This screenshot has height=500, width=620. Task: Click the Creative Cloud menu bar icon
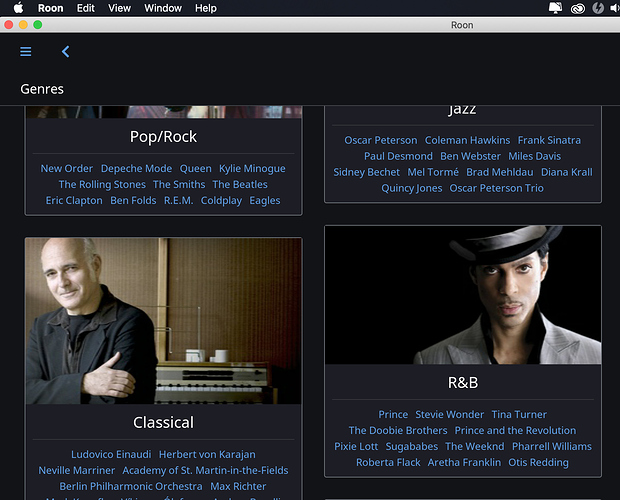click(578, 8)
